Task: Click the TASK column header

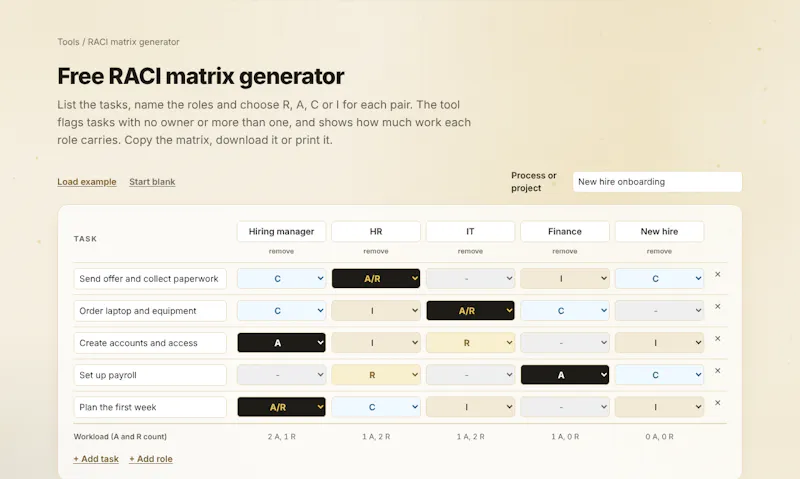Action: [85, 239]
